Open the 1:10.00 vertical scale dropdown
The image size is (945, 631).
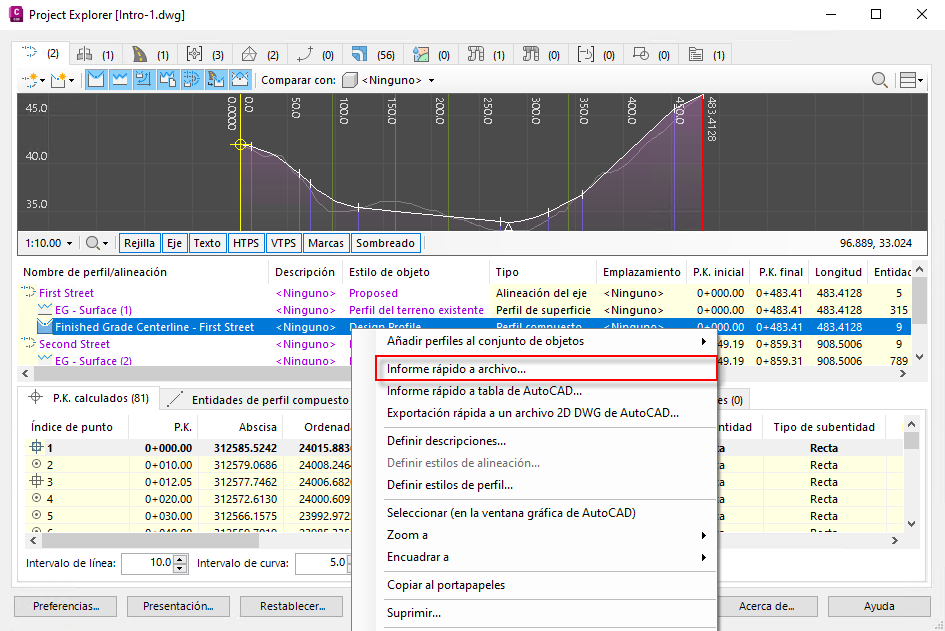[x=48, y=243]
